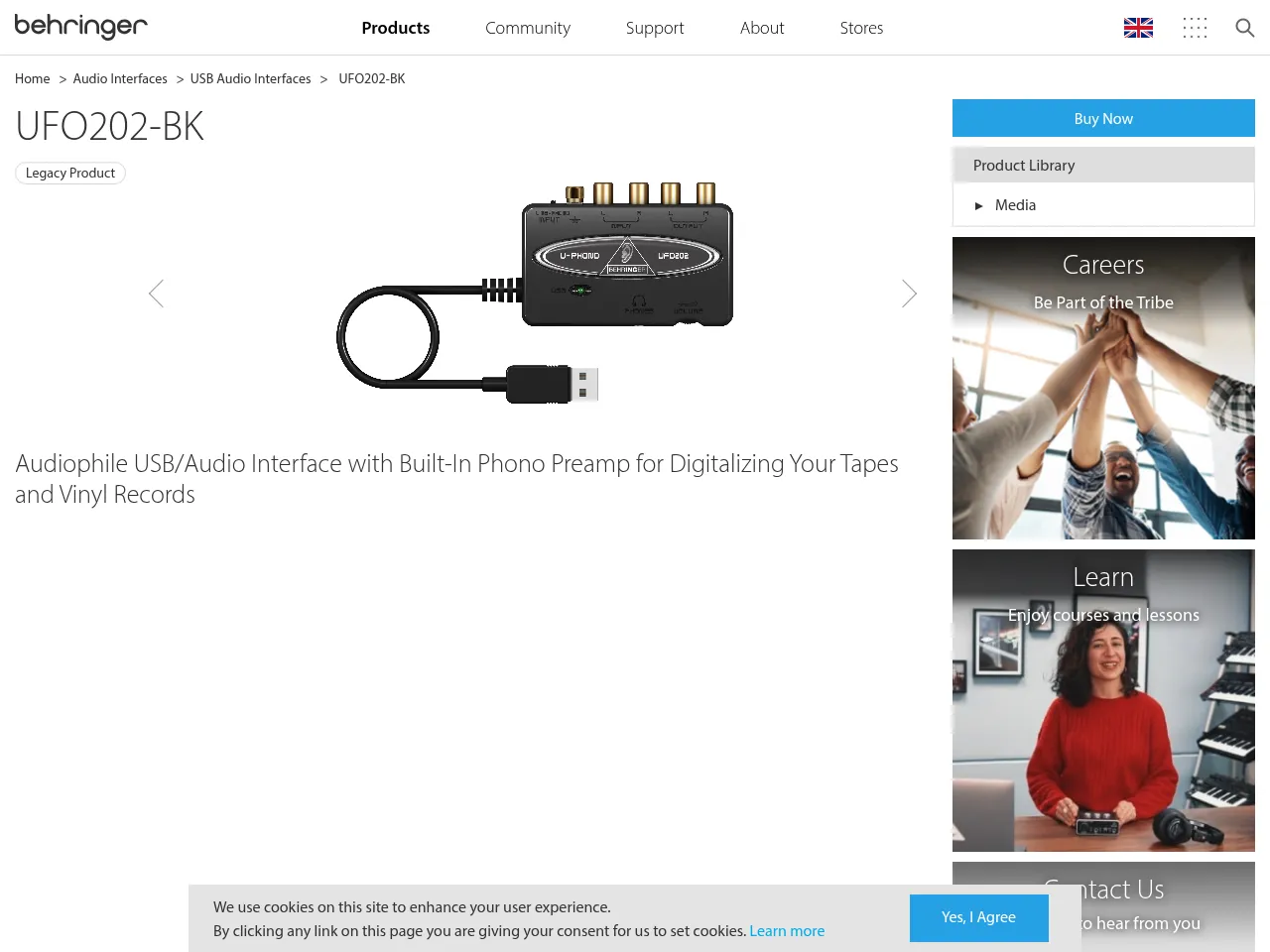
Task: Click the search magnifier icon
Action: click(x=1244, y=28)
